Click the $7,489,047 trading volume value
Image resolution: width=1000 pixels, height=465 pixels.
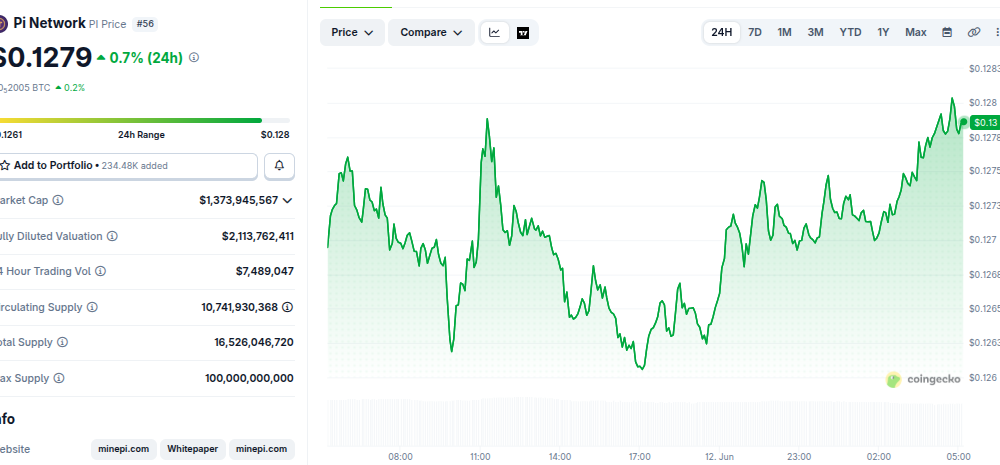click(x=265, y=271)
